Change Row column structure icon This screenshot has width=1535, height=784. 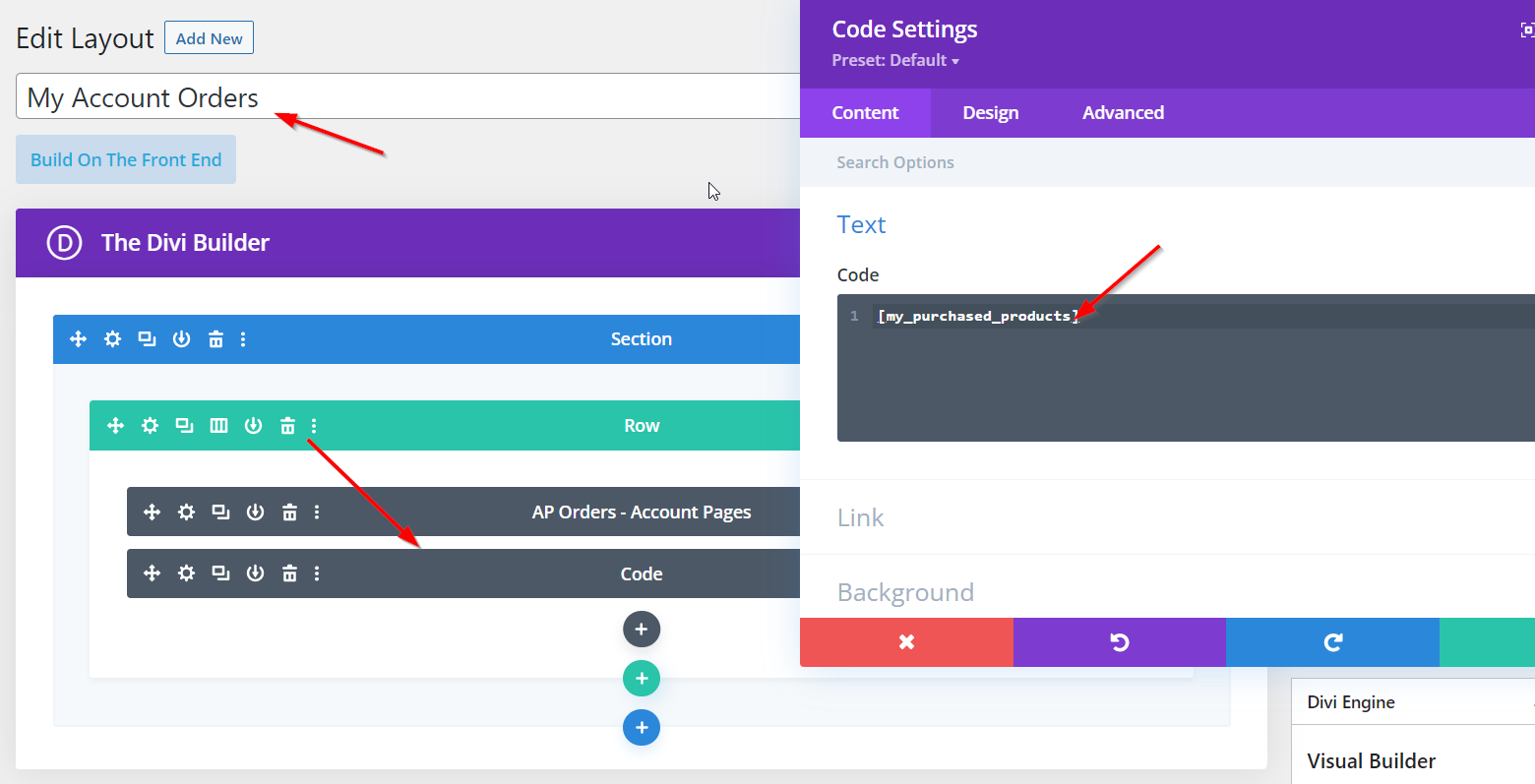click(x=218, y=426)
